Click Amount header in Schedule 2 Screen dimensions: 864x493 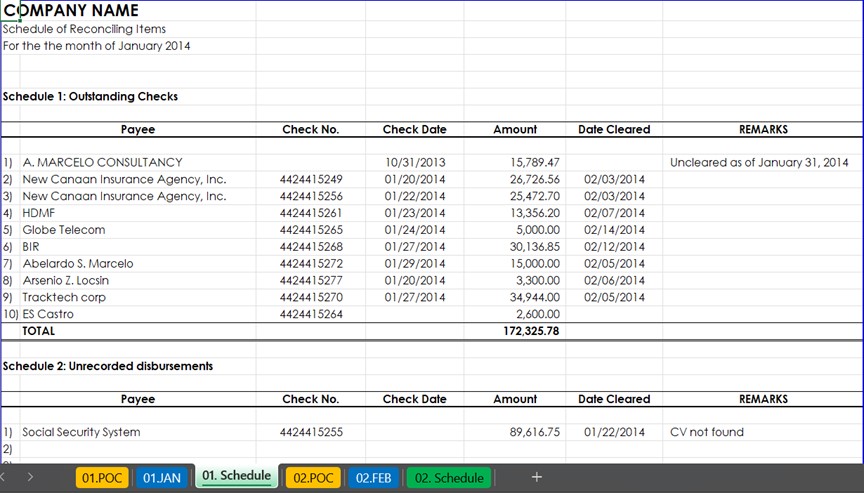515,399
